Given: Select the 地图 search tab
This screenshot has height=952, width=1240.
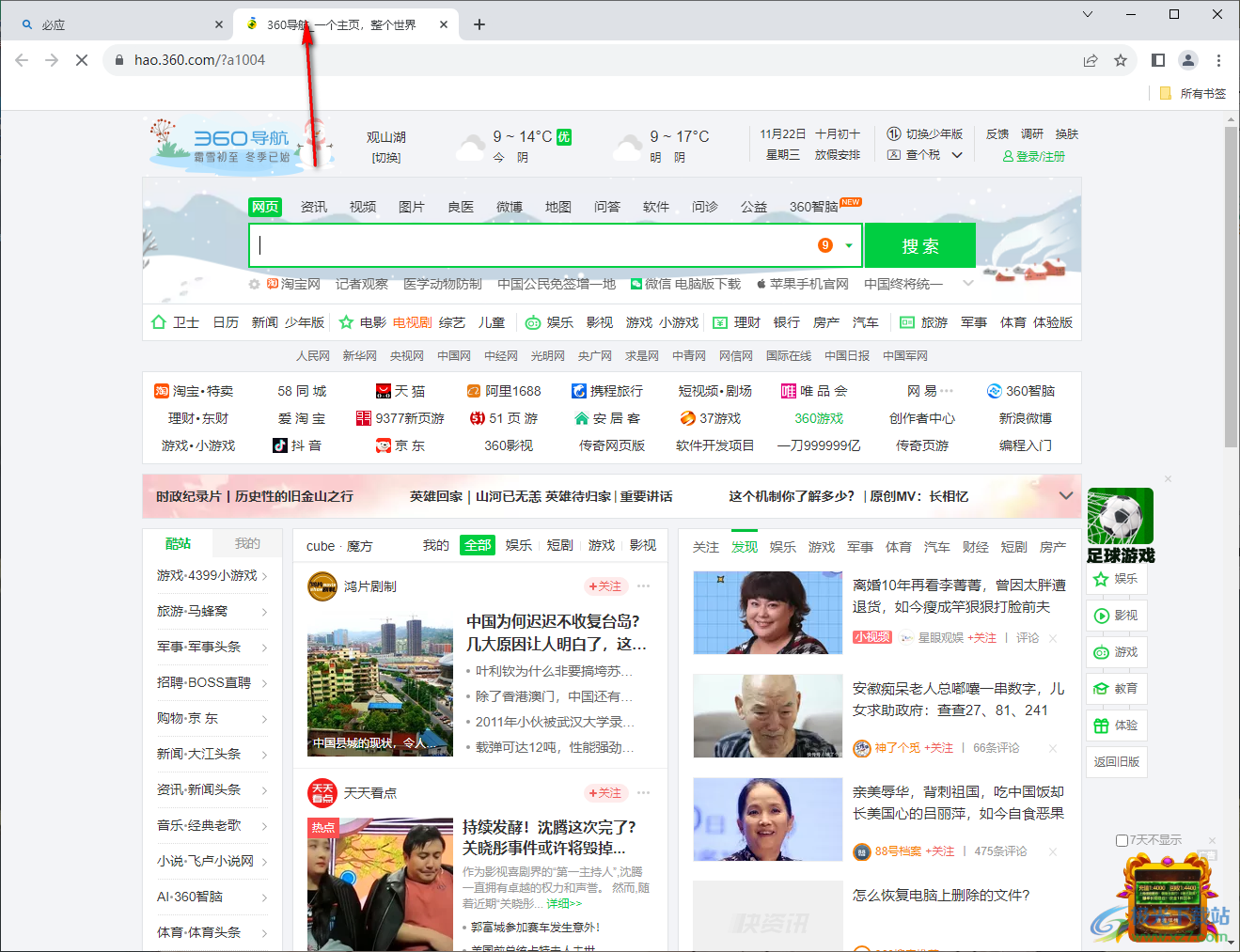Looking at the screenshot, I should (558, 207).
